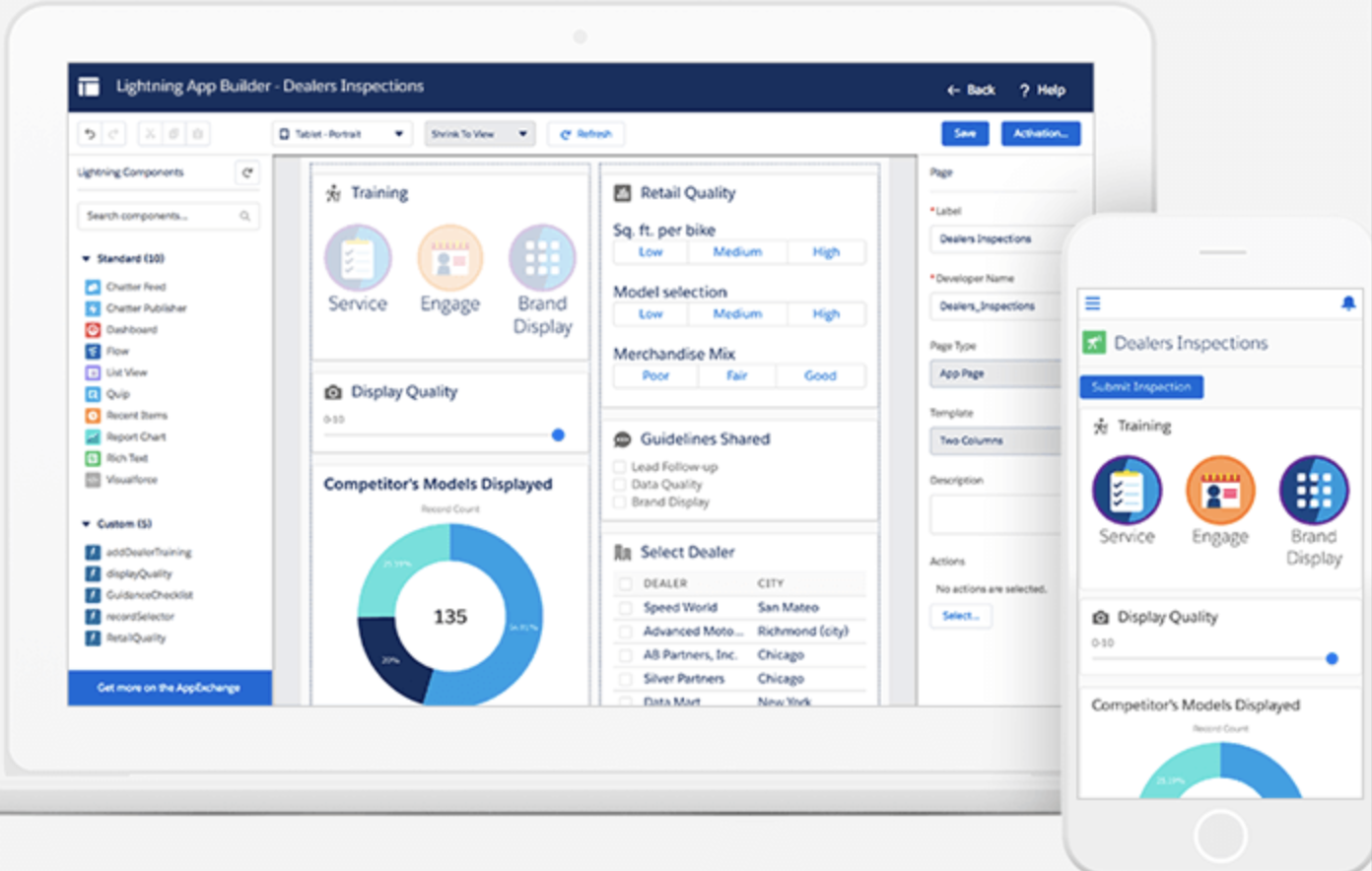Open the Template Two Columns field
The image size is (1372, 871).
(995, 441)
